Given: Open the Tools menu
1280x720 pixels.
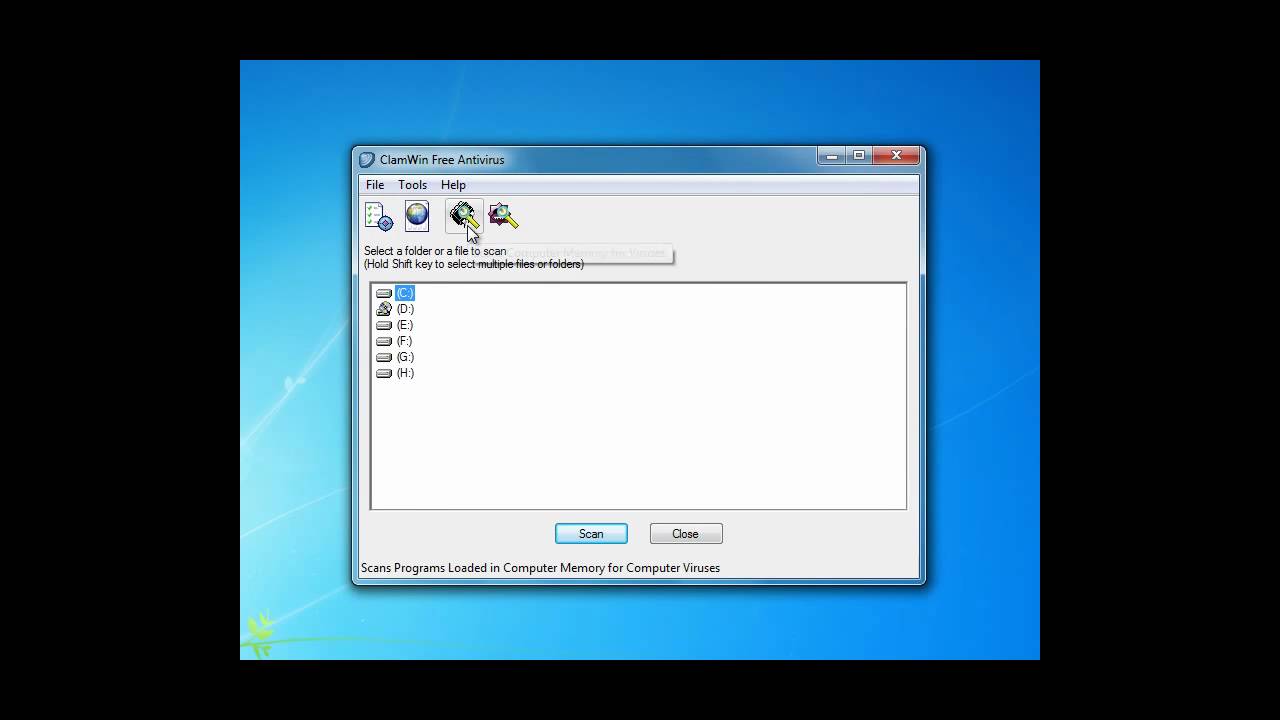Looking at the screenshot, I should coord(412,185).
